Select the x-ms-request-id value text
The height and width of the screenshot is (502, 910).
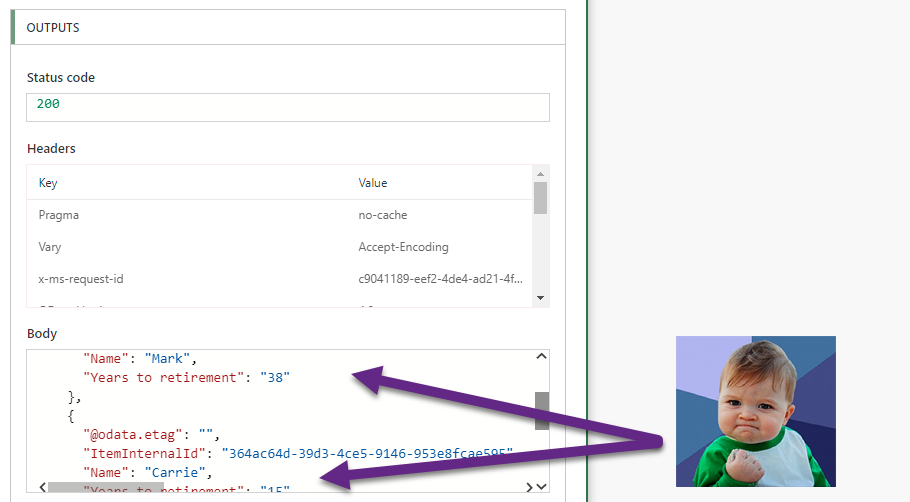click(x=440, y=279)
